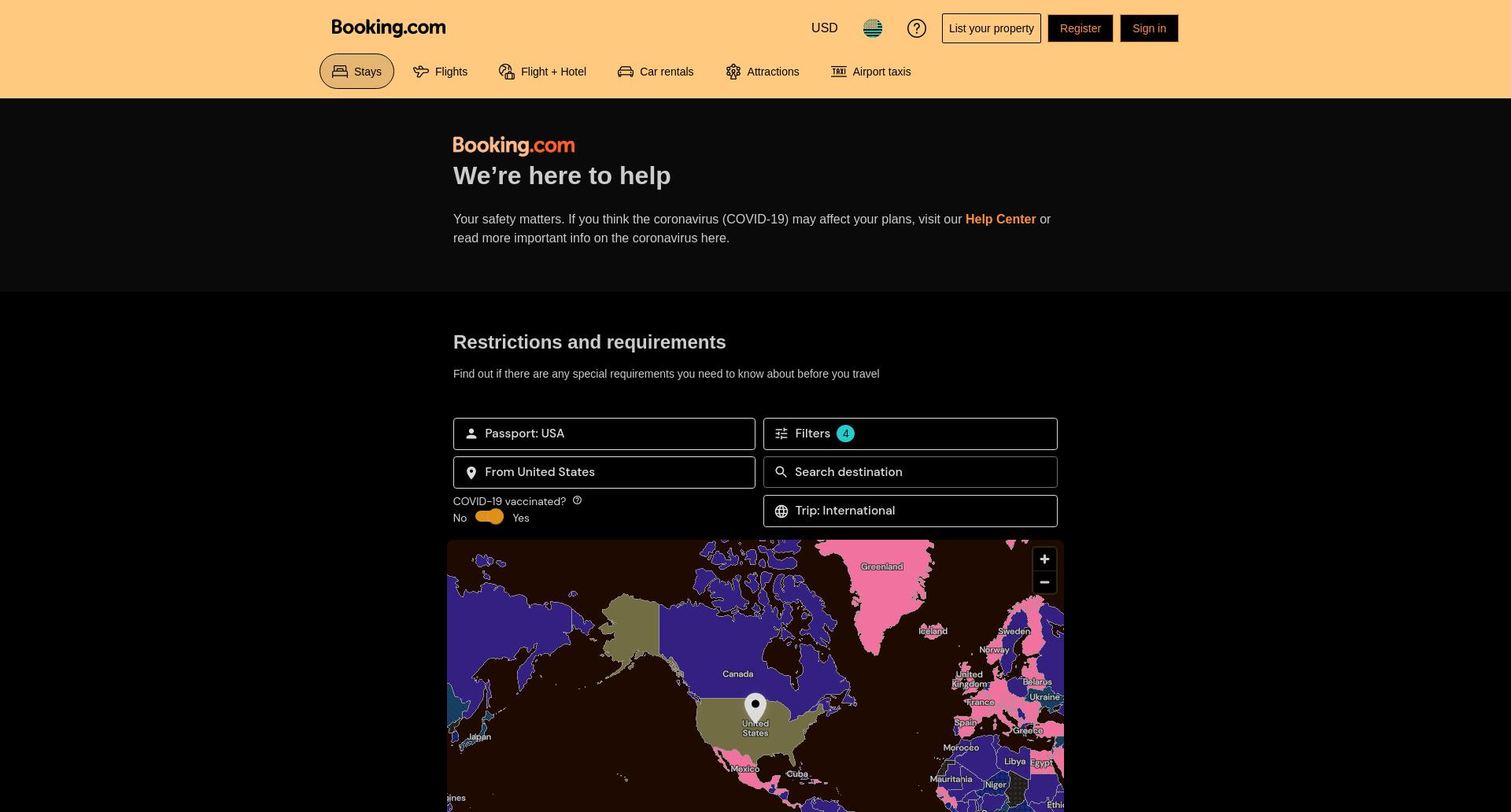The height and width of the screenshot is (812, 1511).
Task: Click the search magnifier icon
Action: click(781, 472)
